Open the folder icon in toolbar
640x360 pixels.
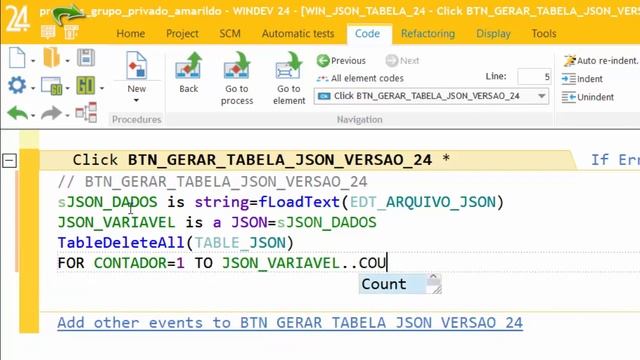point(52,57)
